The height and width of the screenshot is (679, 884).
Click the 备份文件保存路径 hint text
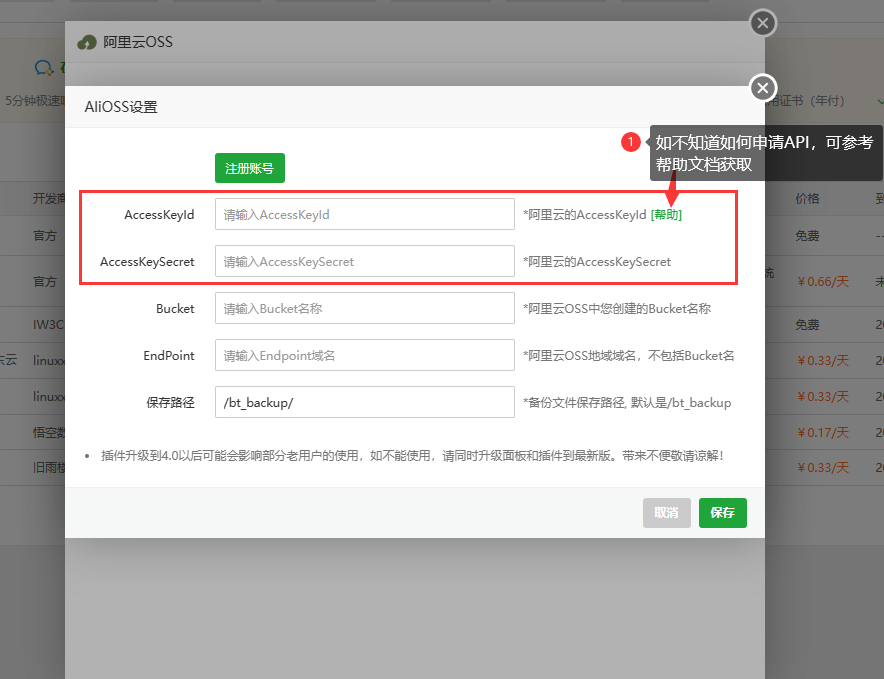point(627,403)
